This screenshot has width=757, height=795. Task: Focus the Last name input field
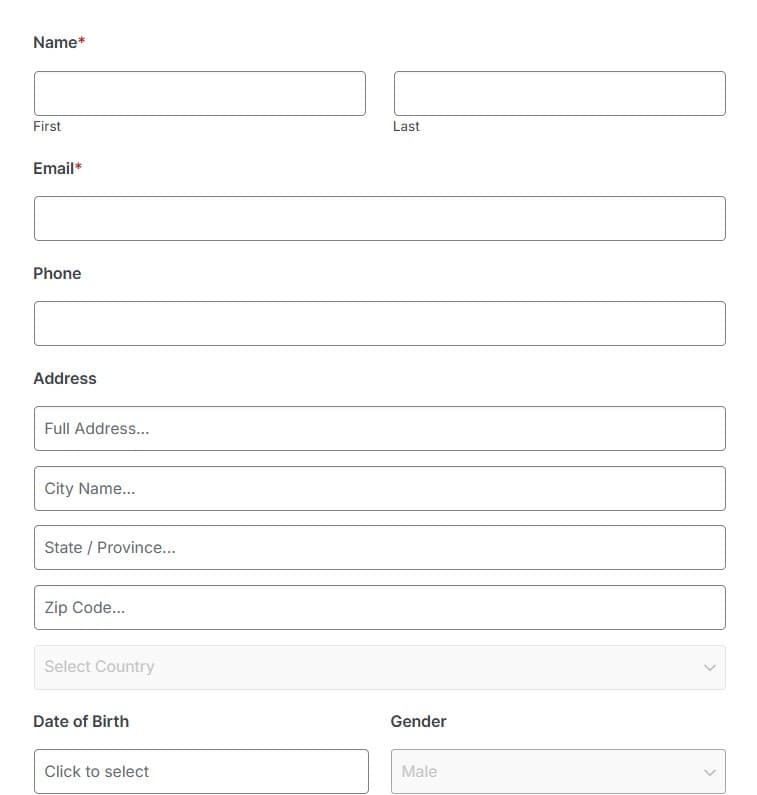560,93
